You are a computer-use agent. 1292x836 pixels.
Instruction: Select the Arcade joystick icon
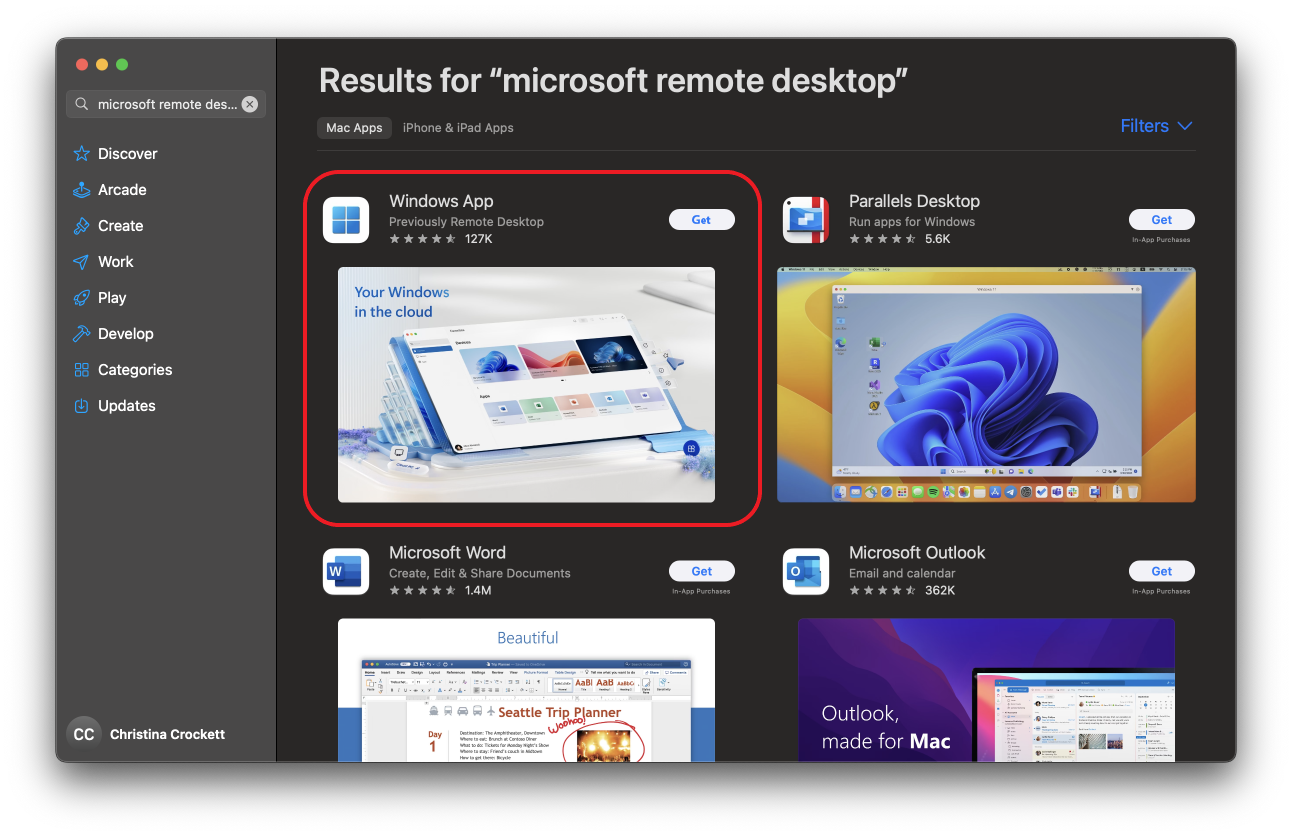coord(82,190)
